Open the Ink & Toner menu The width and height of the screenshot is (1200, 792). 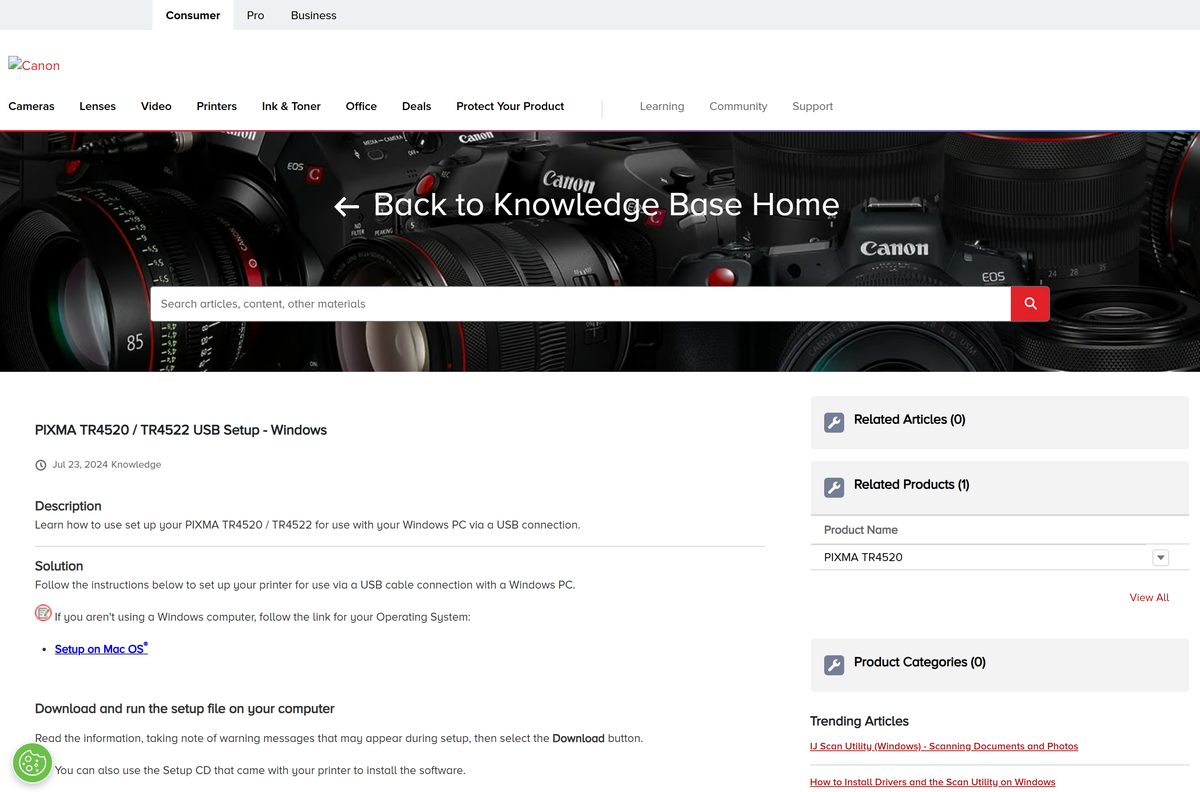click(x=291, y=106)
